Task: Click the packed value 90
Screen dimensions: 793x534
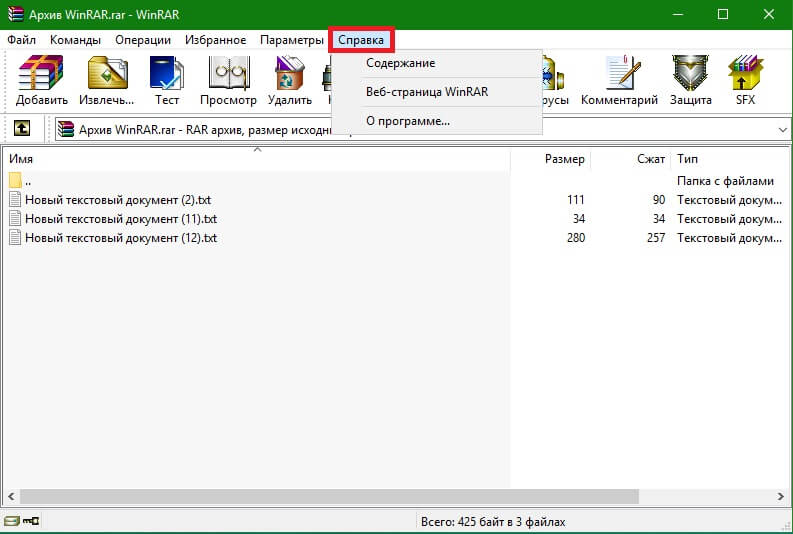Action: click(659, 200)
